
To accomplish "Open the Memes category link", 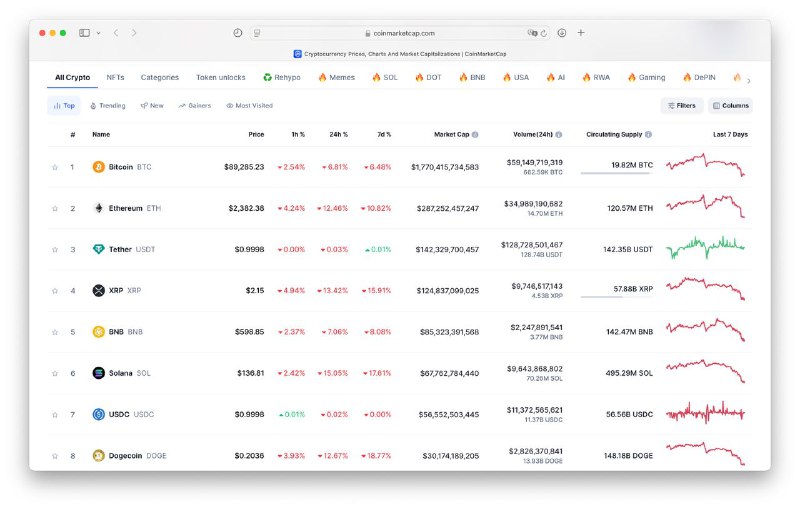I will point(338,77).
